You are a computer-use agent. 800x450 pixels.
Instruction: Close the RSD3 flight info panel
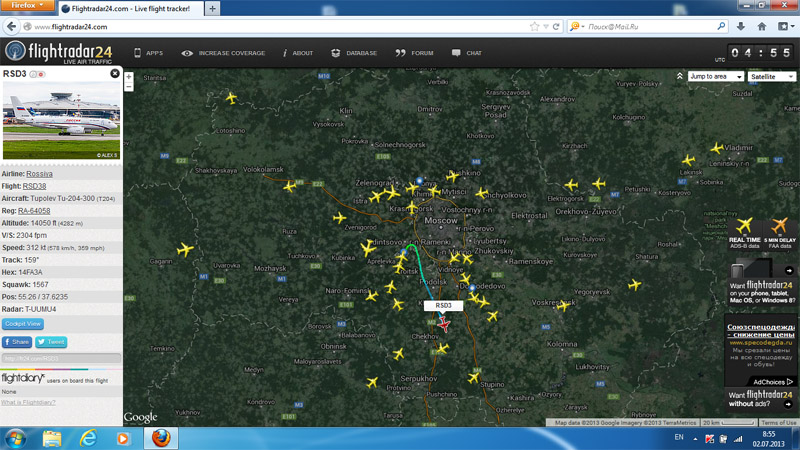click(115, 74)
